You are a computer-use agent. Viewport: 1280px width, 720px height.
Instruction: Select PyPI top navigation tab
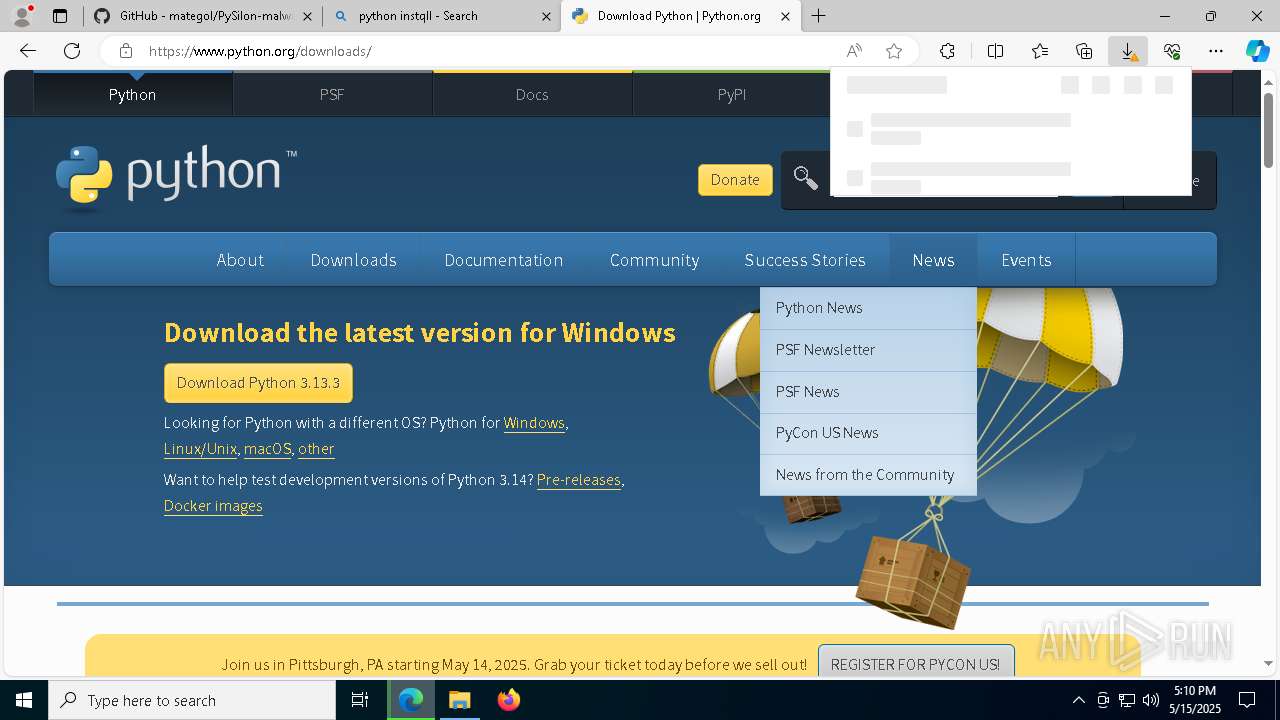click(732, 94)
